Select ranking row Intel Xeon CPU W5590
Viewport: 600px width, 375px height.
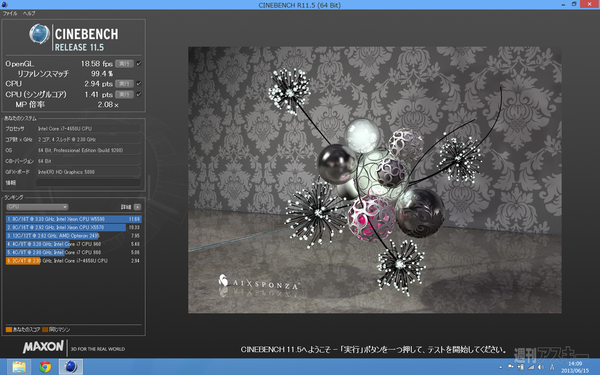[73, 219]
